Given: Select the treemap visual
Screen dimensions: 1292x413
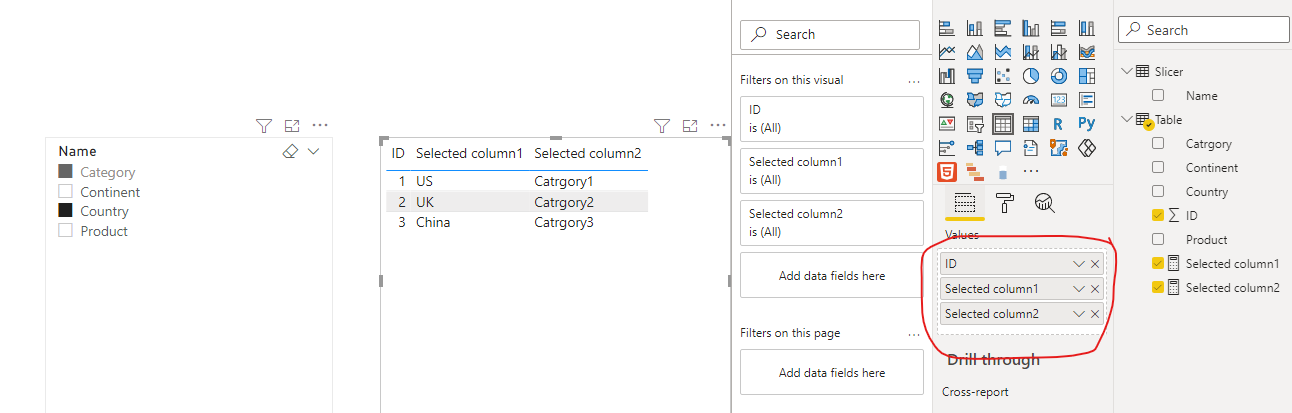Looking at the screenshot, I should (x=1087, y=76).
